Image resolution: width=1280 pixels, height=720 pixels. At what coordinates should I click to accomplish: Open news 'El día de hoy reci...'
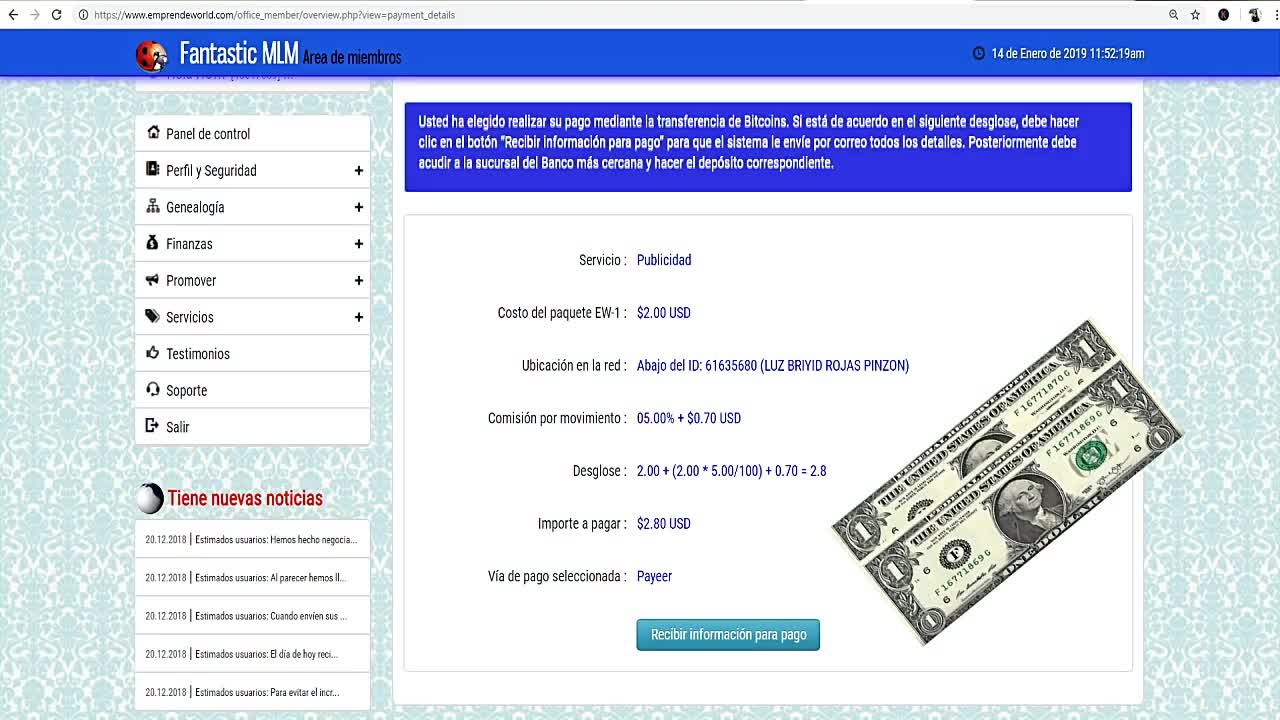[252, 654]
